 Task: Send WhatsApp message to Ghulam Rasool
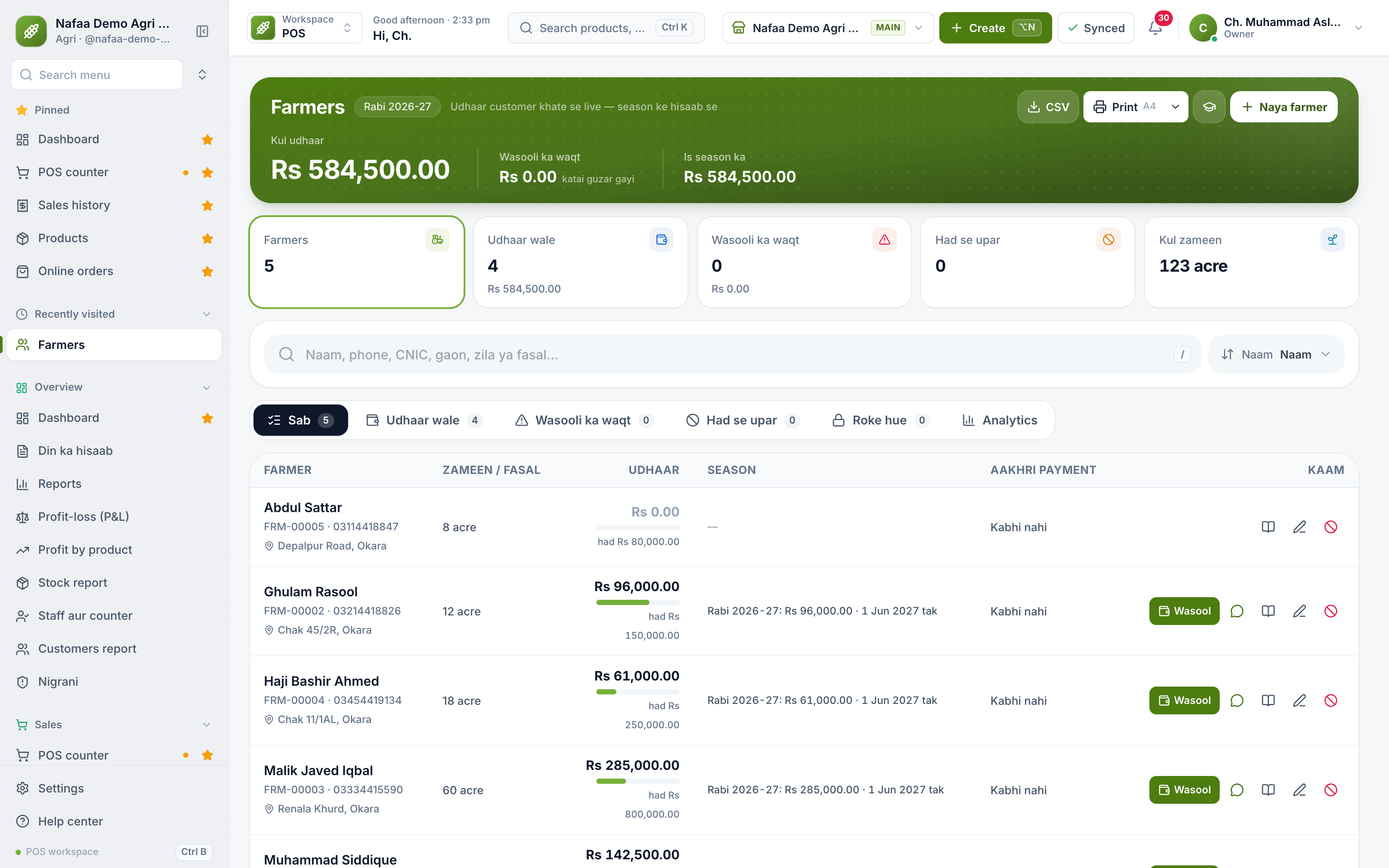[1237, 611]
